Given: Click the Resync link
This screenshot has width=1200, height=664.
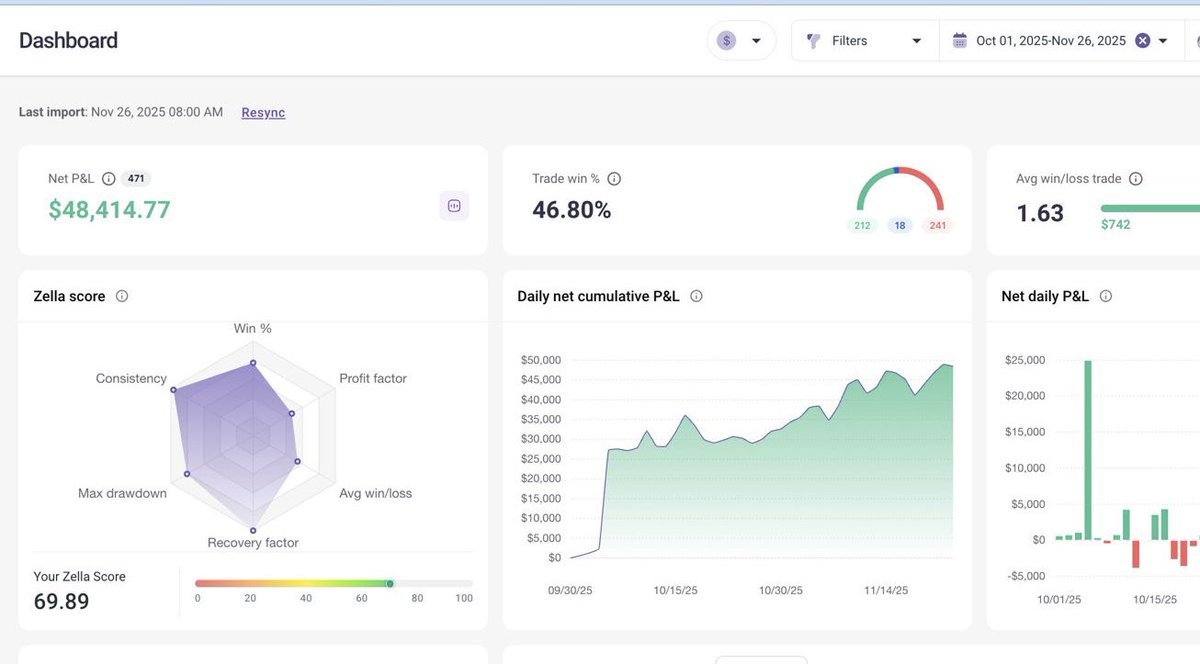Looking at the screenshot, I should 263,113.
